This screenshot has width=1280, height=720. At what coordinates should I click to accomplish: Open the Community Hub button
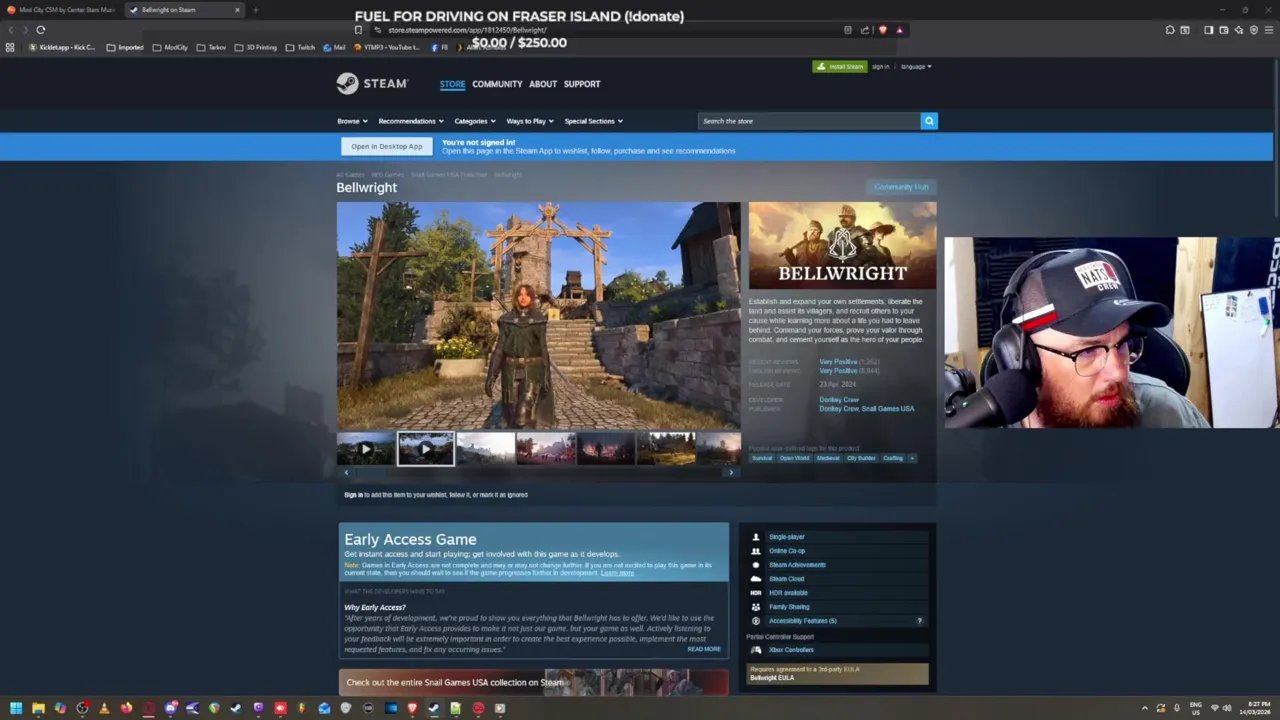click(901, 187)
